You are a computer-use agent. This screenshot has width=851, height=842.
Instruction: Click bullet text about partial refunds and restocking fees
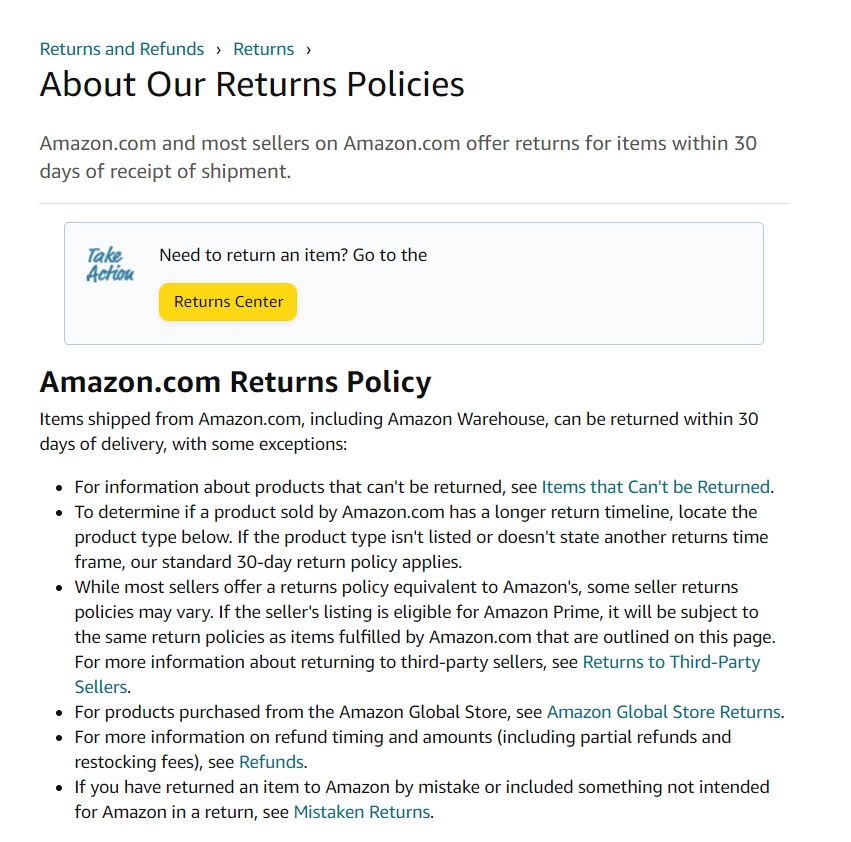(x=403, y=750)
